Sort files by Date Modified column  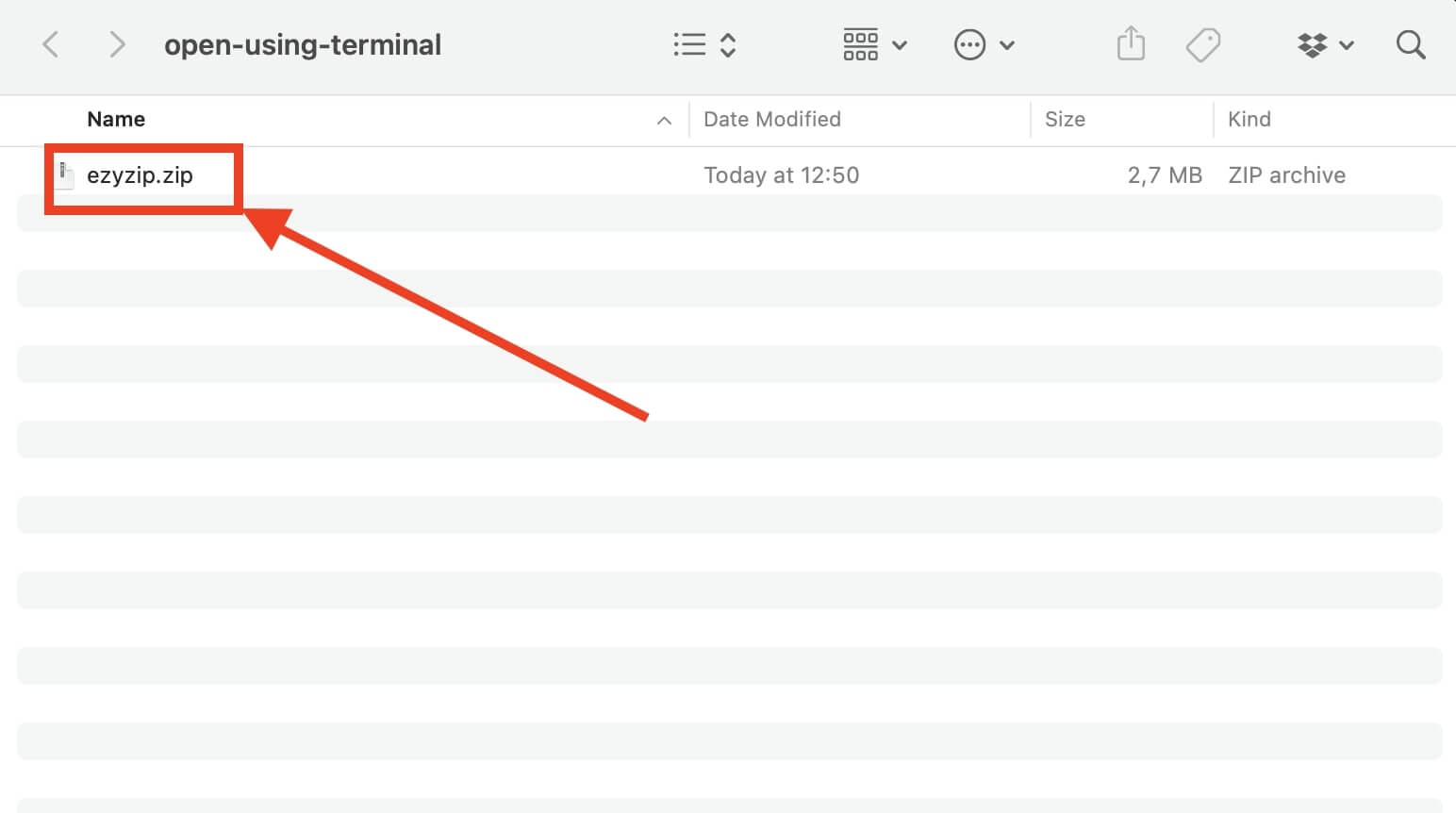pos(771,119)
